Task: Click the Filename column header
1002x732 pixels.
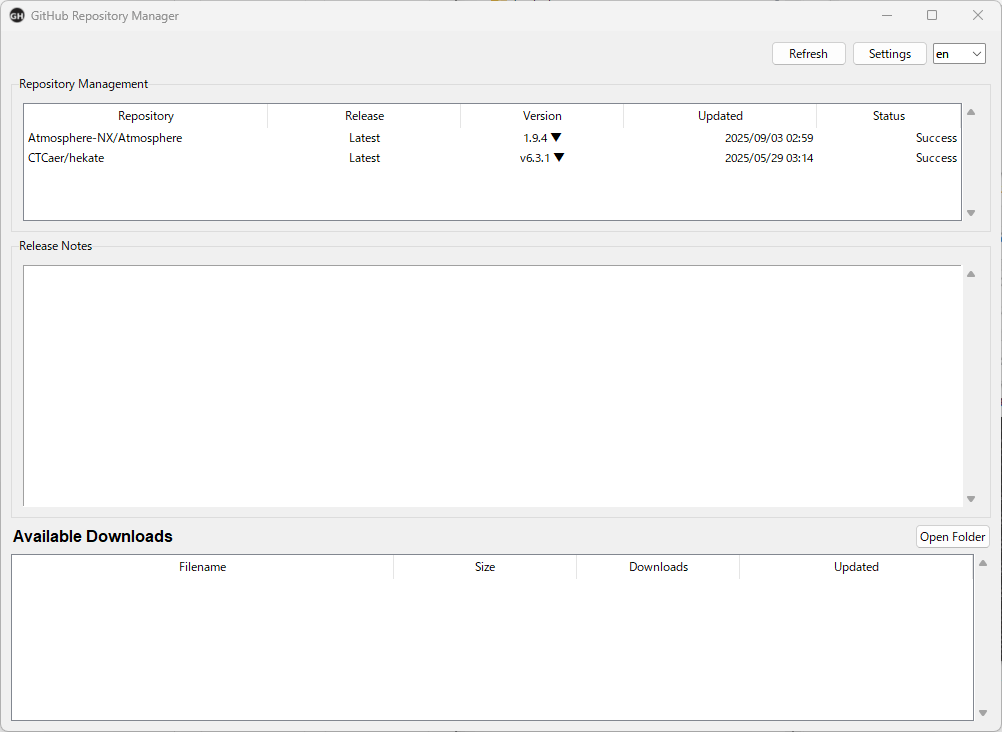Action: (203, 567)
